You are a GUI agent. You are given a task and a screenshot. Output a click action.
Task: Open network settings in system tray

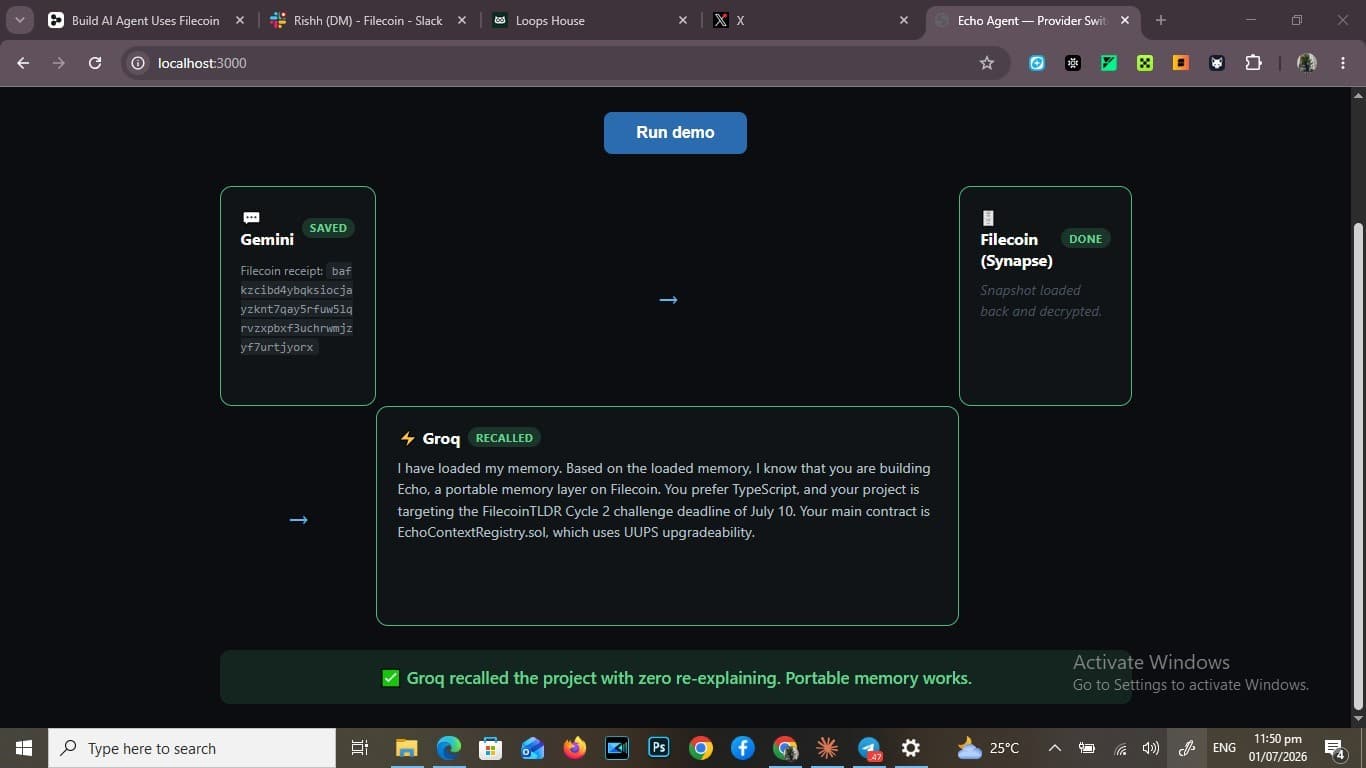pos(1120,748)
